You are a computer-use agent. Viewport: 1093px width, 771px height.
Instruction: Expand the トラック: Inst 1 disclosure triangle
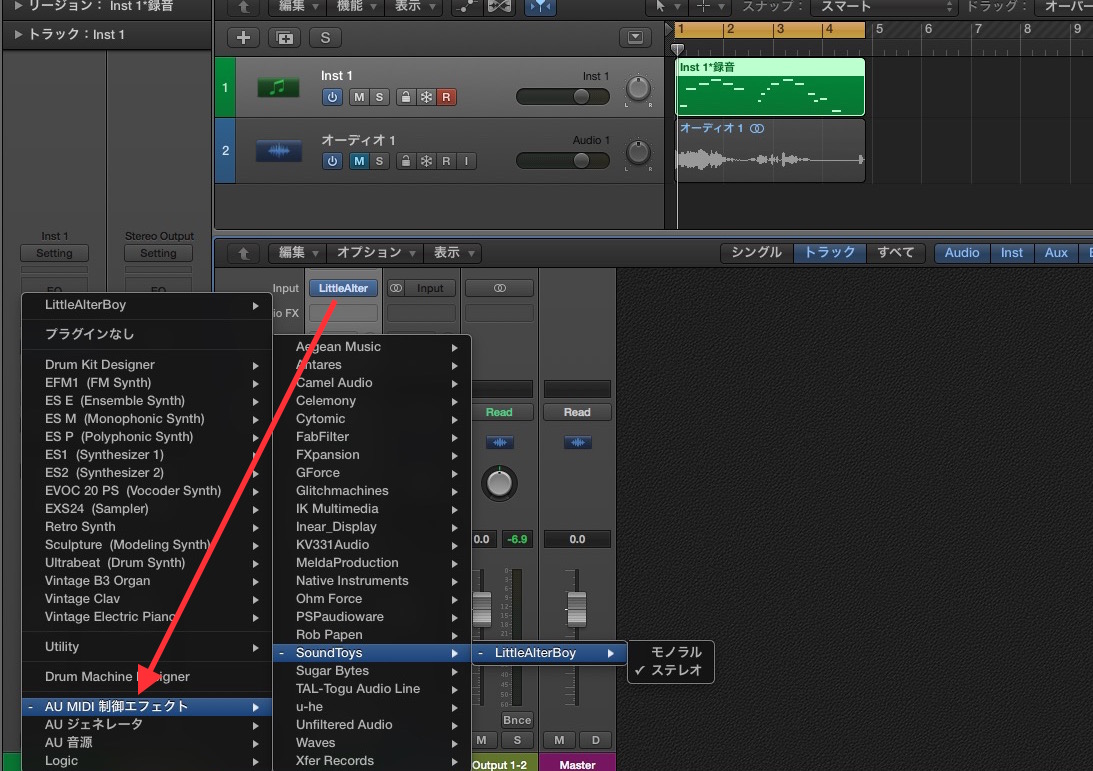pos(18,34)
